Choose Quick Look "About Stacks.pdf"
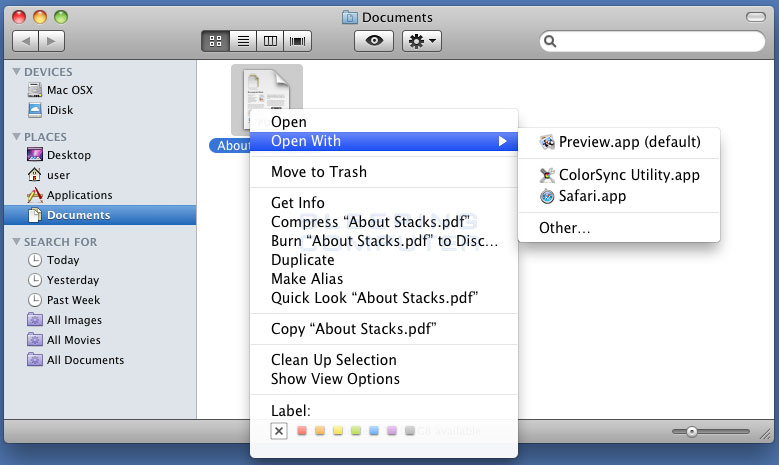 pos(384,298)
